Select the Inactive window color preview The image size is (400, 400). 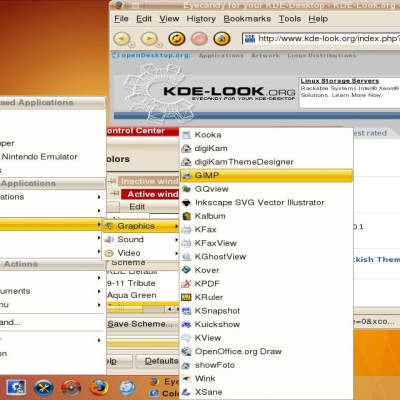(x=148, y=181)
